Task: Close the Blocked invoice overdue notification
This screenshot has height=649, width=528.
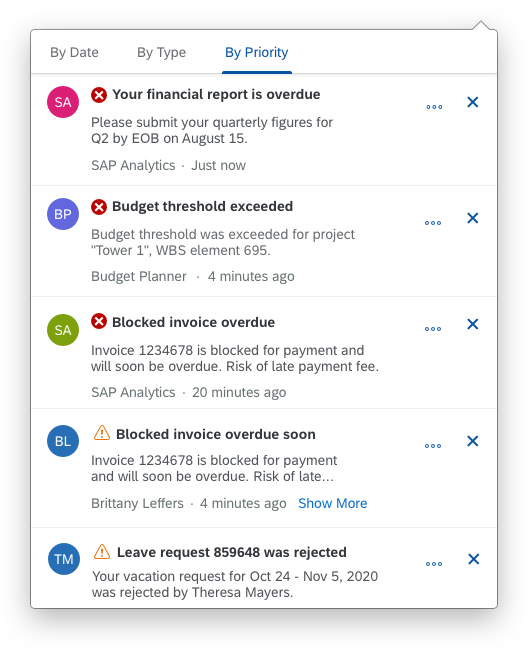Action: pos(473,324)
